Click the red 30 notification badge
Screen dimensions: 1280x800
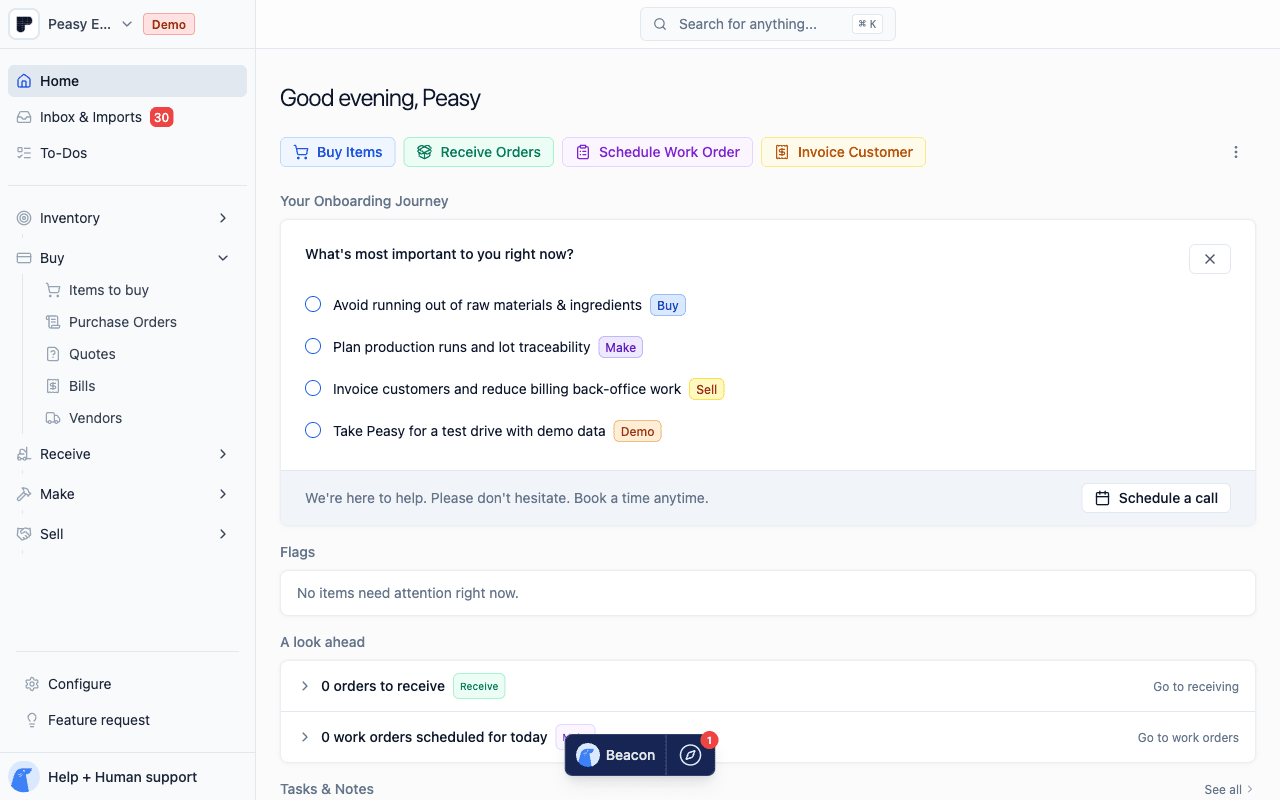pos(161,117)
